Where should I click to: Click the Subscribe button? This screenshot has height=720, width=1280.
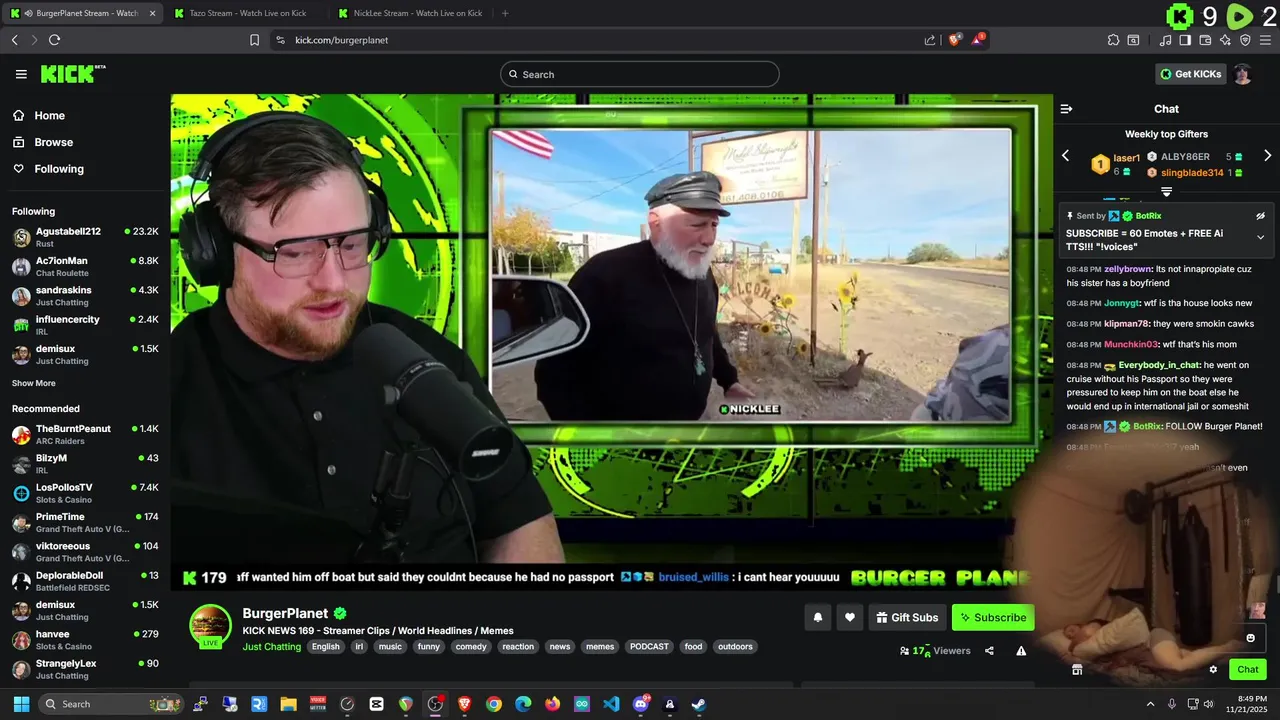993,617
